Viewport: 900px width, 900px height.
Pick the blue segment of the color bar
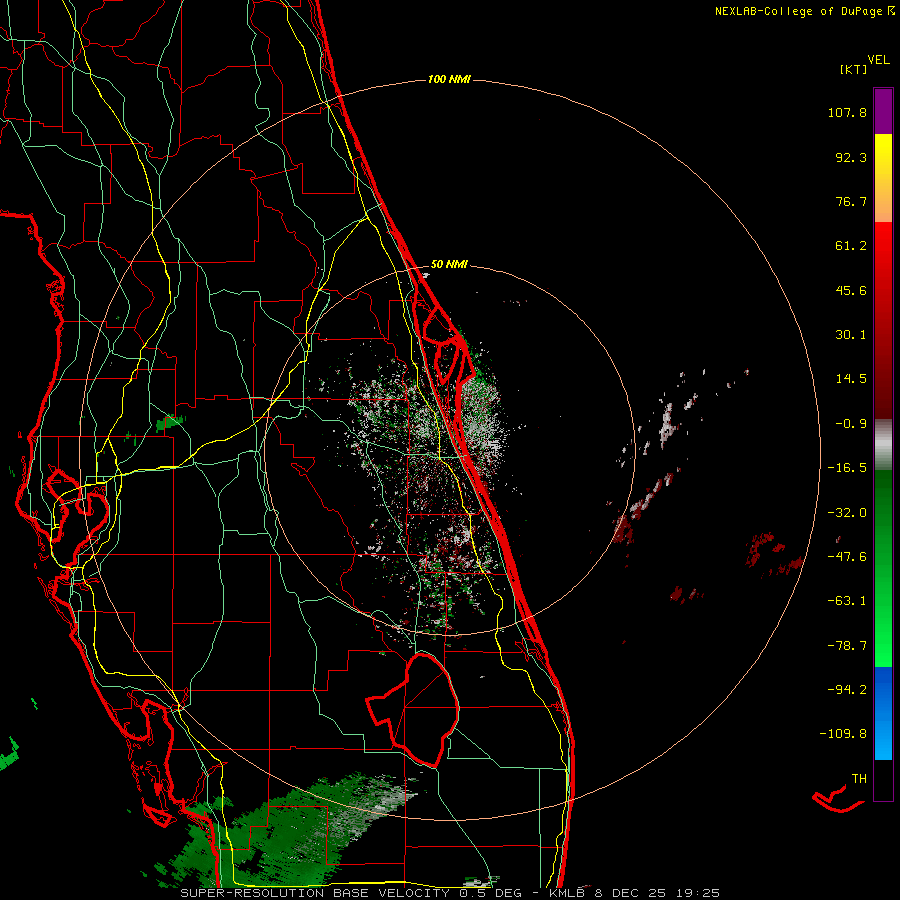pyautogui.click(x=883, y=713)
